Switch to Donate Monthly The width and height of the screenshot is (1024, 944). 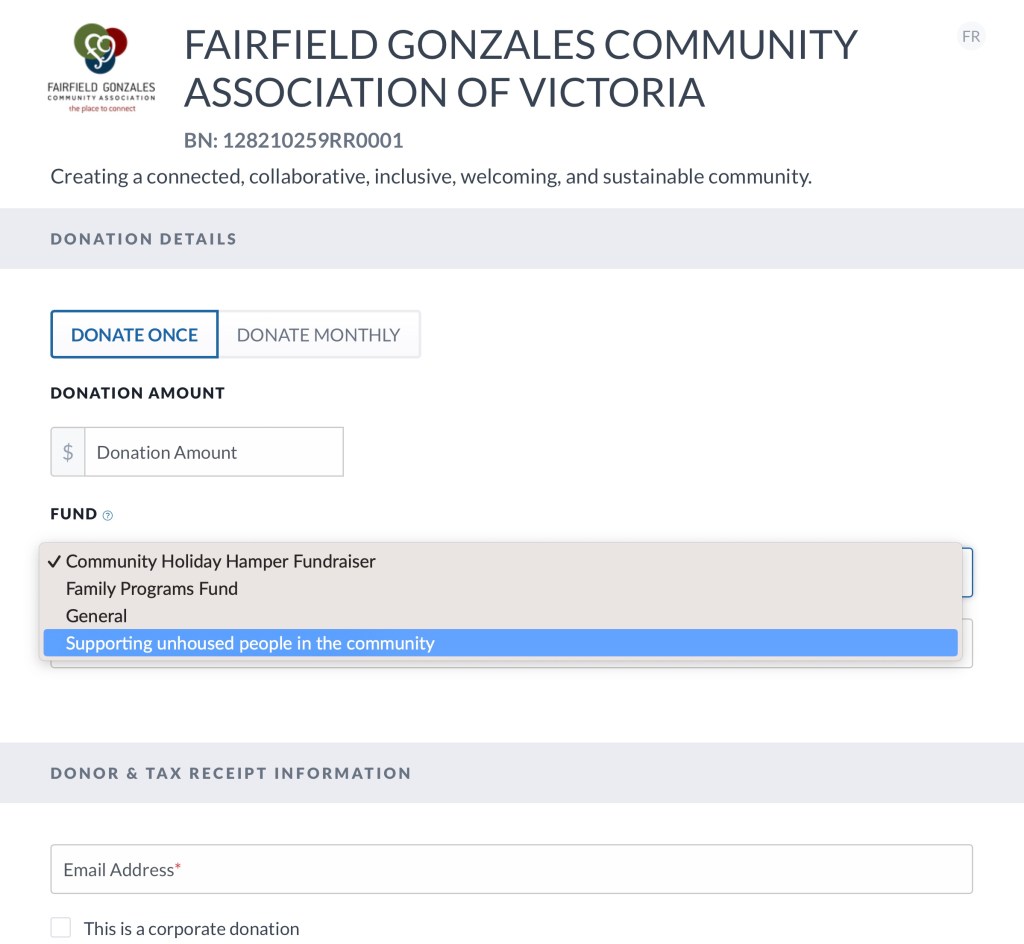coord(318,335)
